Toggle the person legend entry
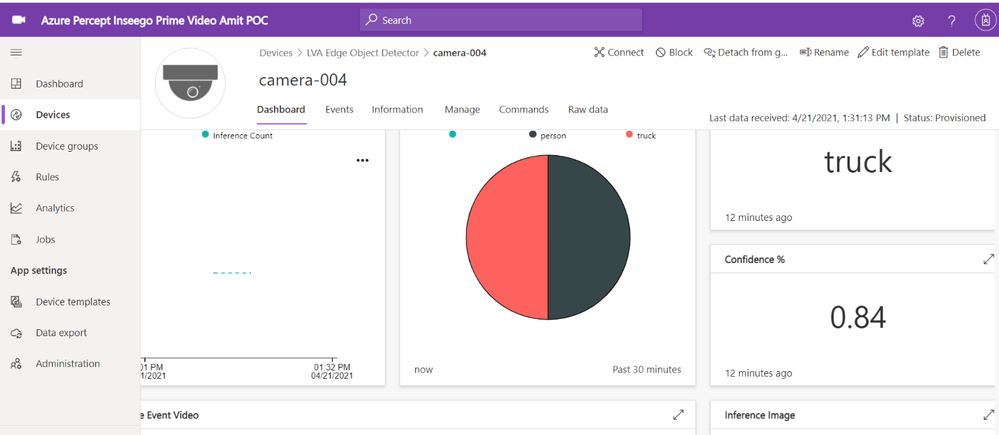The height and width of the screenshot is (435, 999). point(547,135)
